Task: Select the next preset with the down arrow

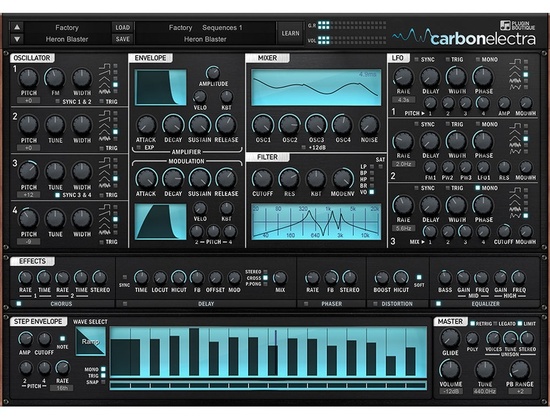Action: (17, 39)
